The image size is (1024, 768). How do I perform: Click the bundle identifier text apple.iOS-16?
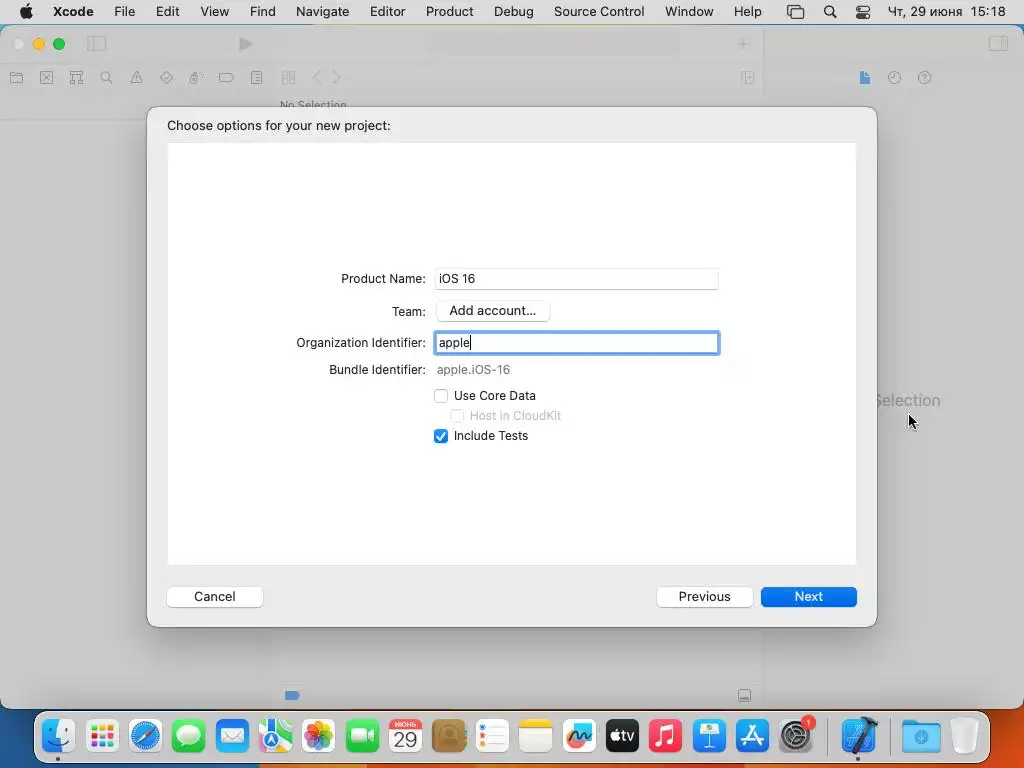[473, 370]
